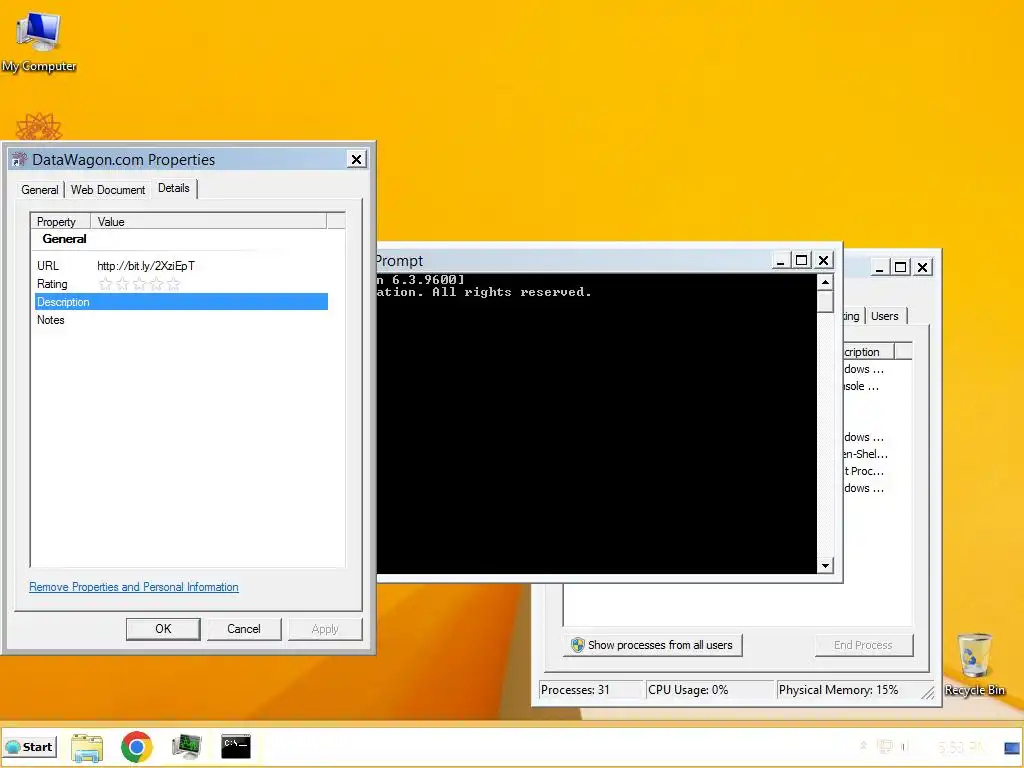Minimize the Command Prompt window
The height and width of the screenshot is (768, 1024).
click(780, 261)
